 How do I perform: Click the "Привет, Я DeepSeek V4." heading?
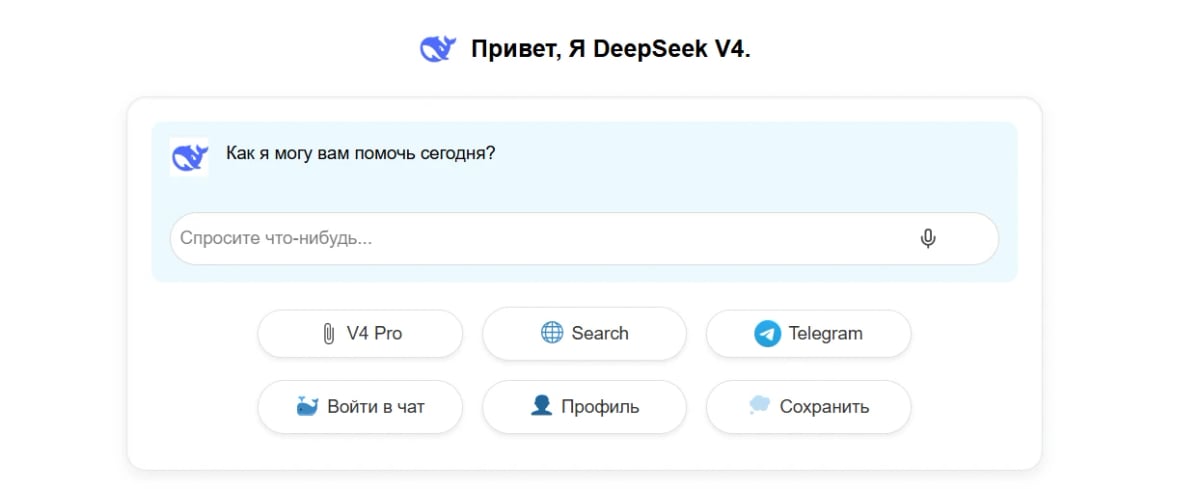coord(610,49)
